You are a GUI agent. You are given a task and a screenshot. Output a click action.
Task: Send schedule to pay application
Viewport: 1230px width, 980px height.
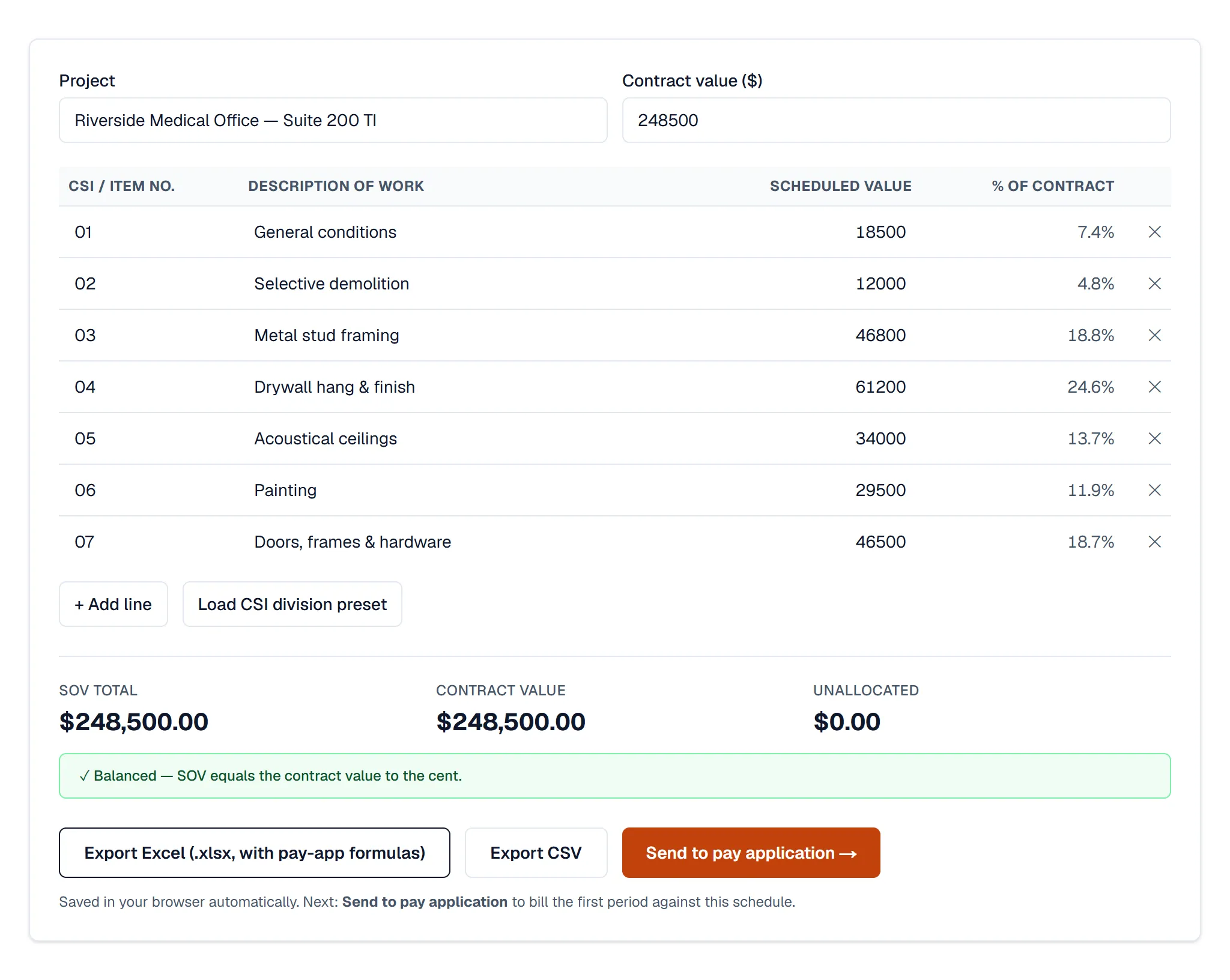[751, 853]
